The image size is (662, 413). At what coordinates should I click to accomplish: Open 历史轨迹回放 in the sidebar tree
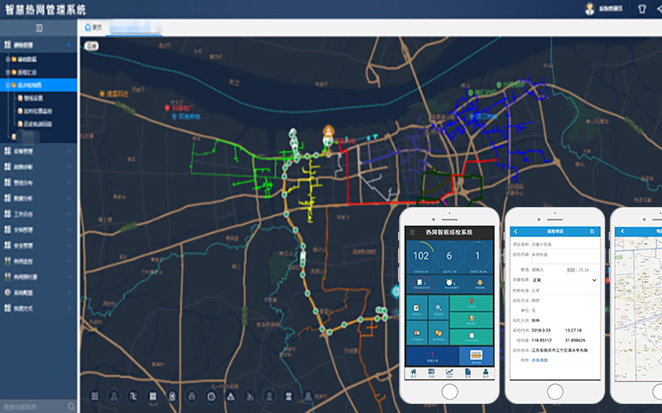pyautogui.click(x=38, y=123)
